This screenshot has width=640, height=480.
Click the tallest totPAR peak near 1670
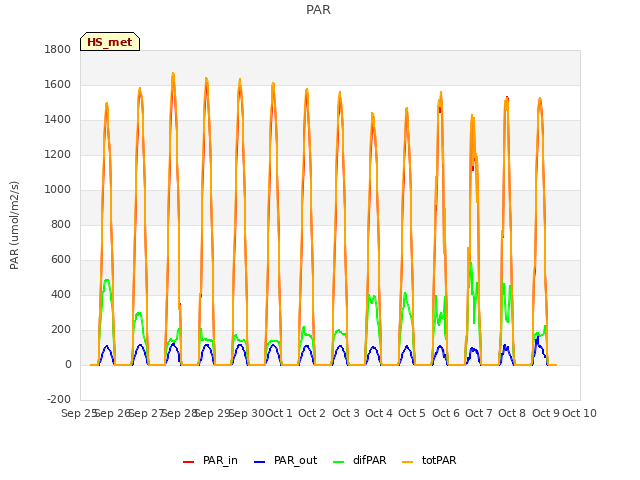tap(173, 73)
